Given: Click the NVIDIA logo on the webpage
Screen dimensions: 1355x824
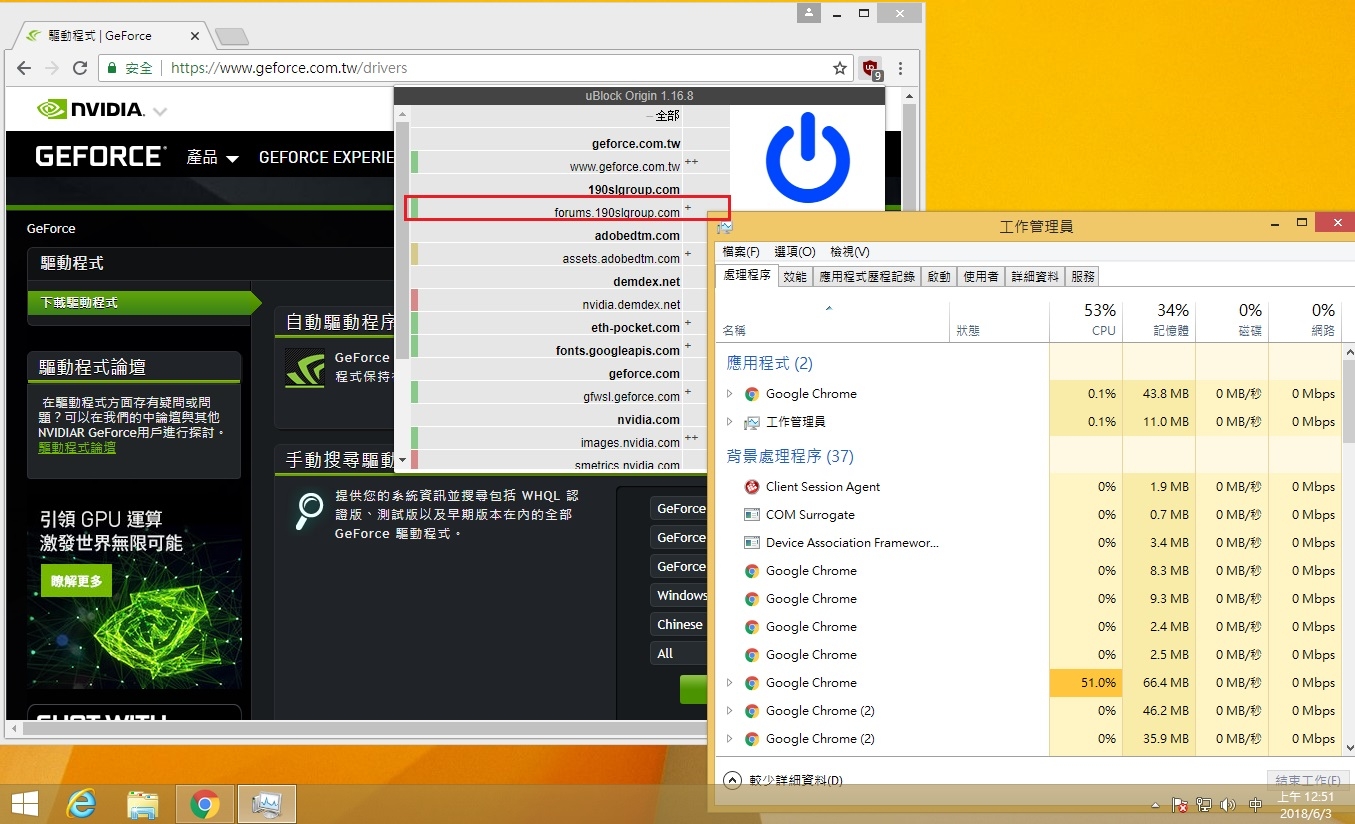Looking at the screenshot, I should (91, 109).
